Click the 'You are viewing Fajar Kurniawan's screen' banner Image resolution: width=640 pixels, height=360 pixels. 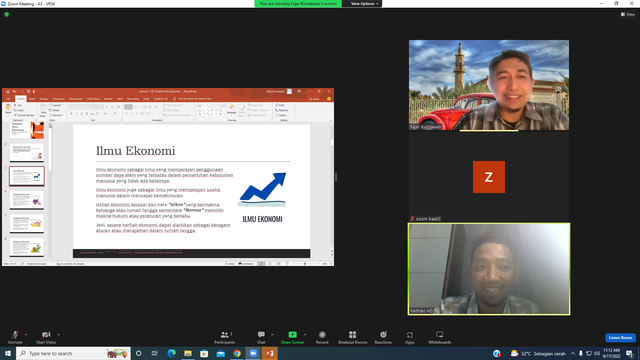point(298,4)
